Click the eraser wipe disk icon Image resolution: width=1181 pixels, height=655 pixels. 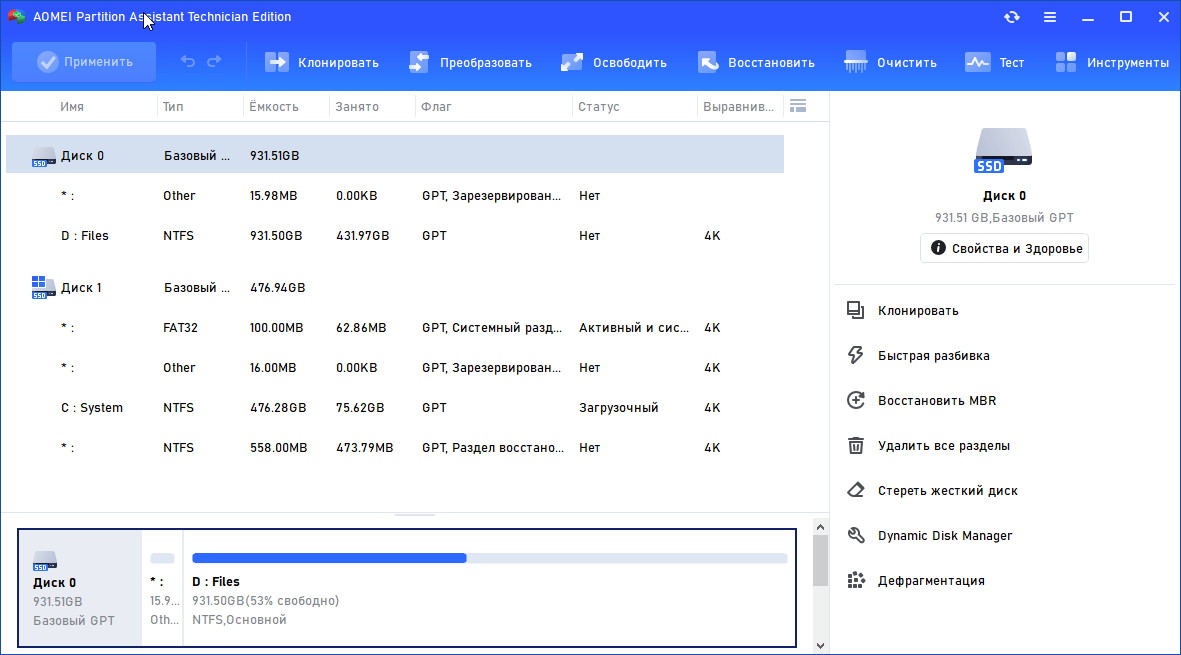coord(856,491)
